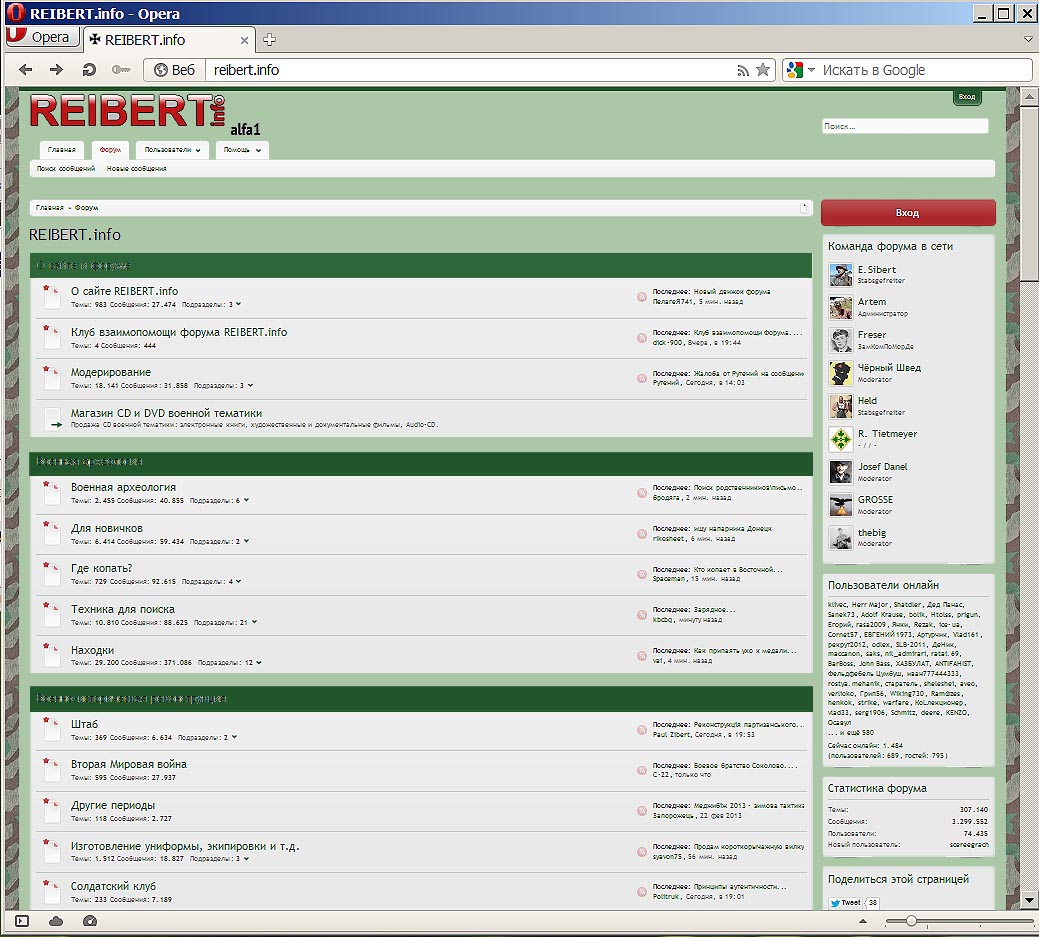Click latest-post icon in Вторая Мировая война row
1039x937 pixels.
[641, 770]
